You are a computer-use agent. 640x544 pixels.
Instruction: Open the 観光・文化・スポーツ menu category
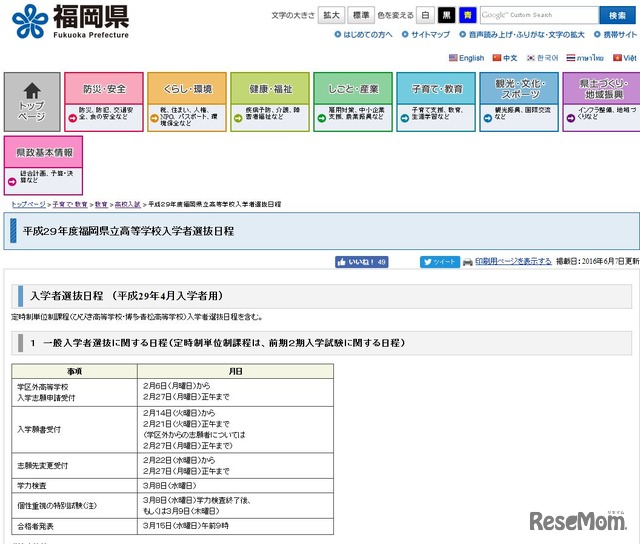click(x=519, y=89)
